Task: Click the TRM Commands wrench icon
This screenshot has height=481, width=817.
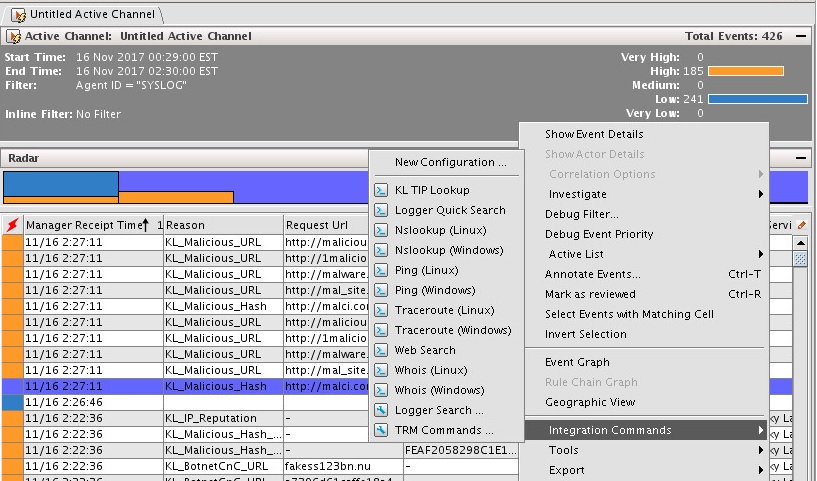Action: click(x=381, y=430)
